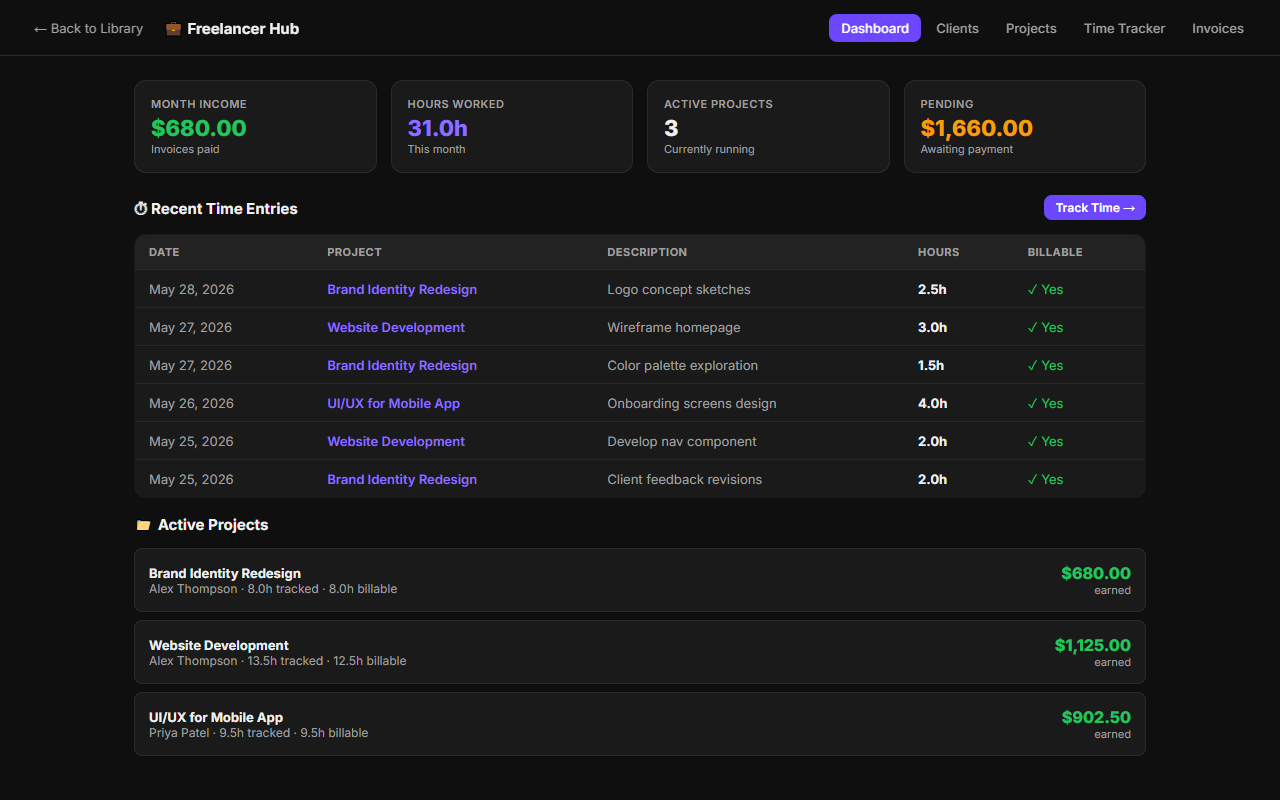Screen dimensions: 1280x800
Task: Click the Priya Patel tracked hours line
Action: coord(259,733)
